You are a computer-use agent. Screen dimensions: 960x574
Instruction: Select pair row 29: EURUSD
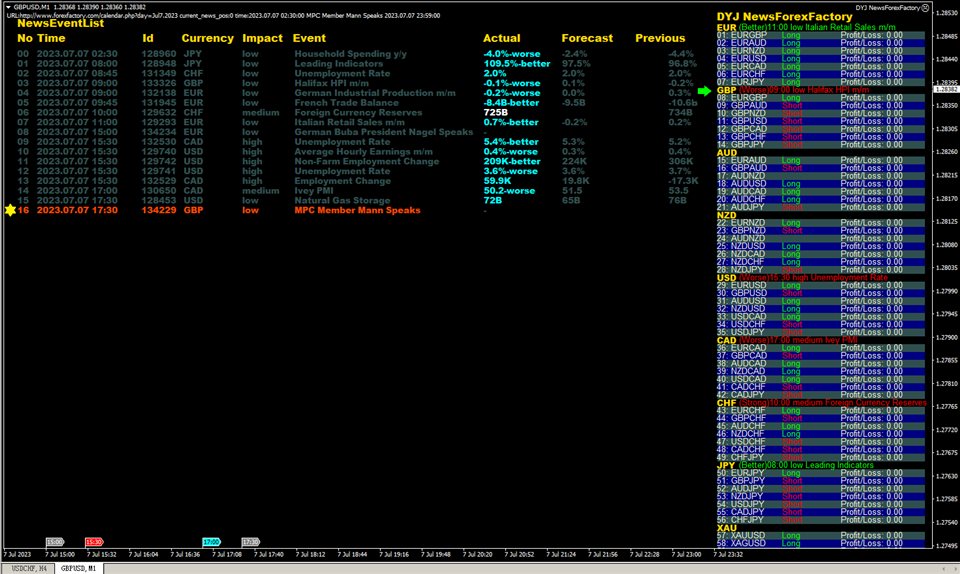[820, 286]
